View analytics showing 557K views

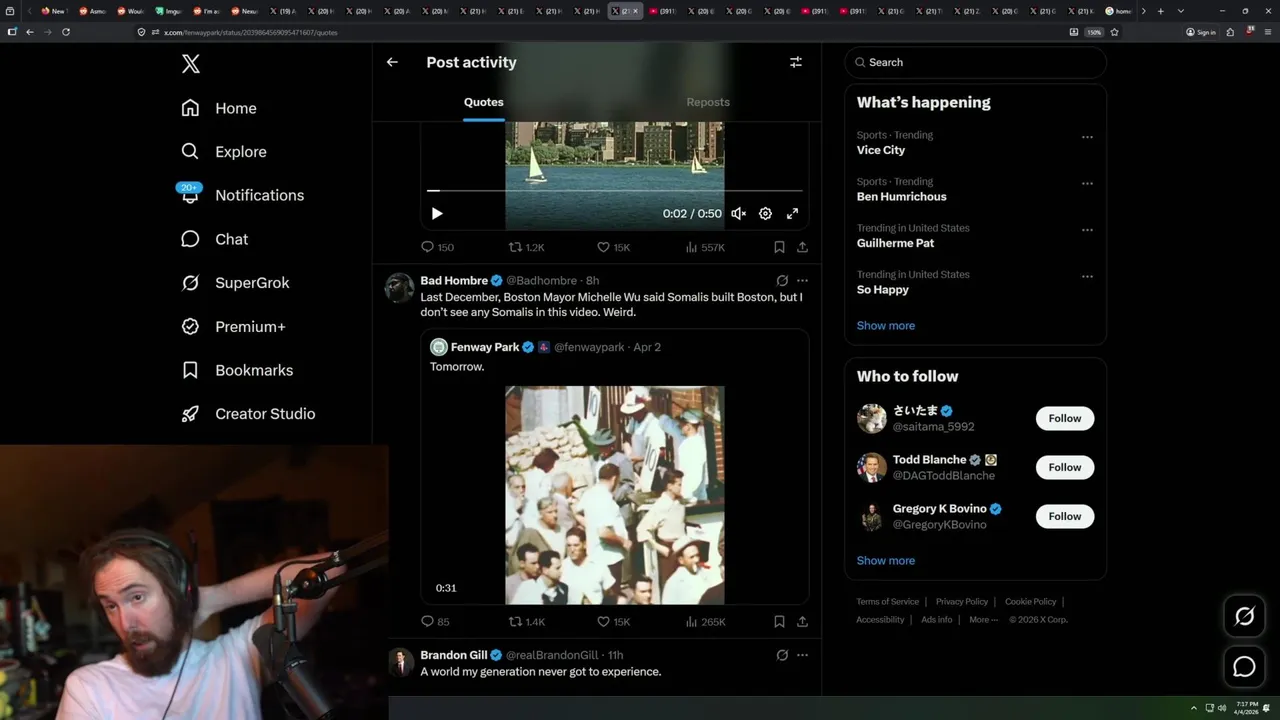pos(705,247)
